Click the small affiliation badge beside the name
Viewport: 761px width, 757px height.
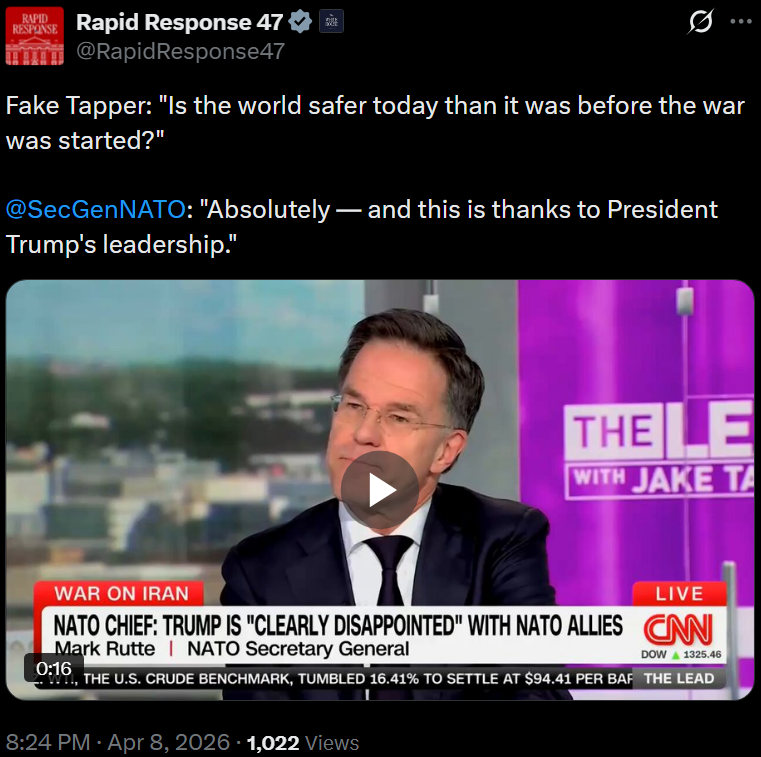click(331, 21)
